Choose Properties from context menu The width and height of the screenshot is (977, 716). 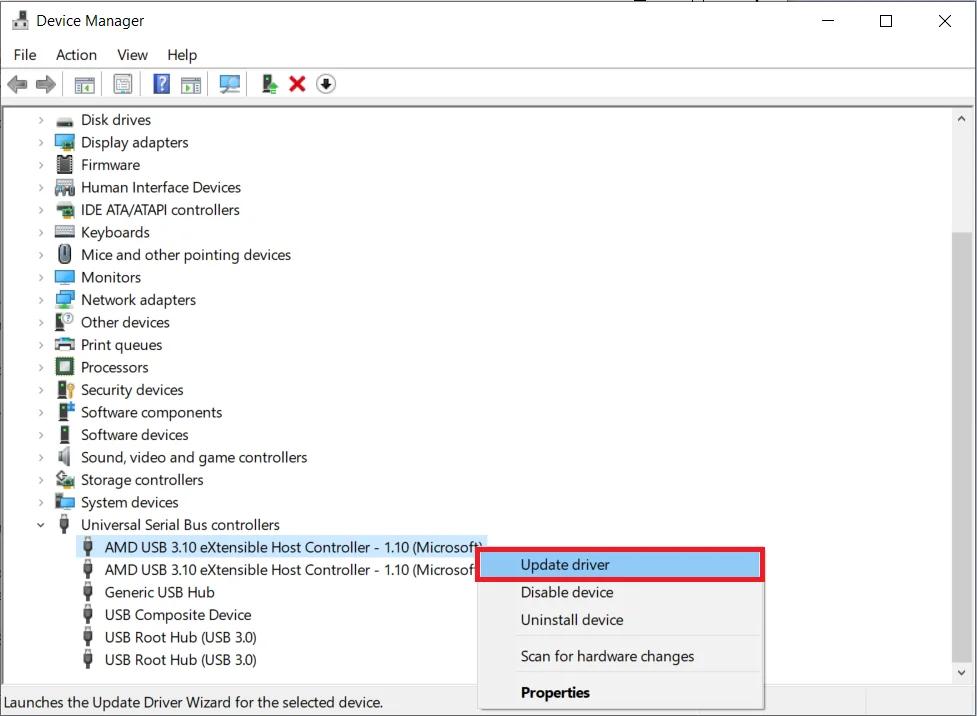coord(620,693)
